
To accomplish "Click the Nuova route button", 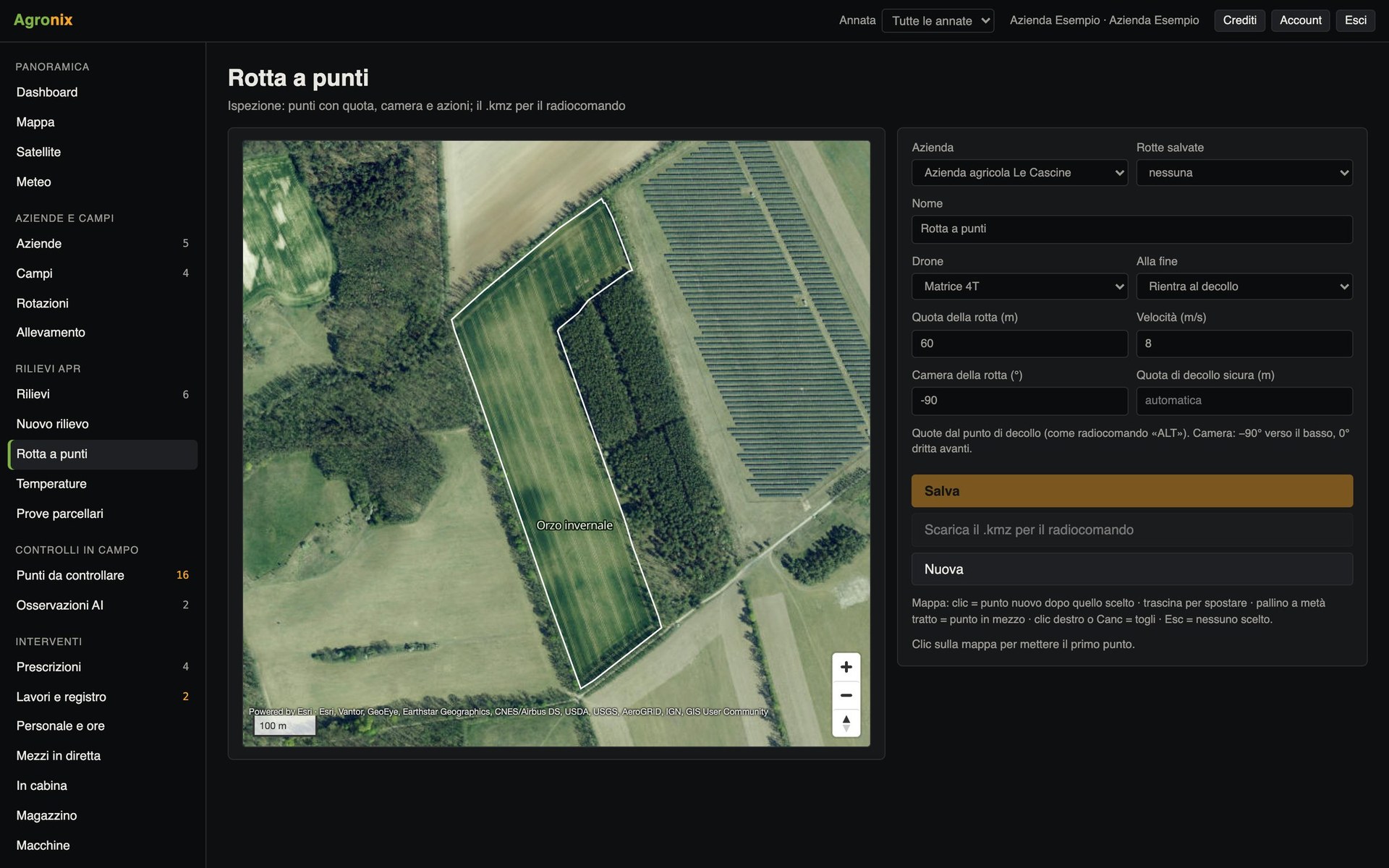I will (x=1132, y=569).
